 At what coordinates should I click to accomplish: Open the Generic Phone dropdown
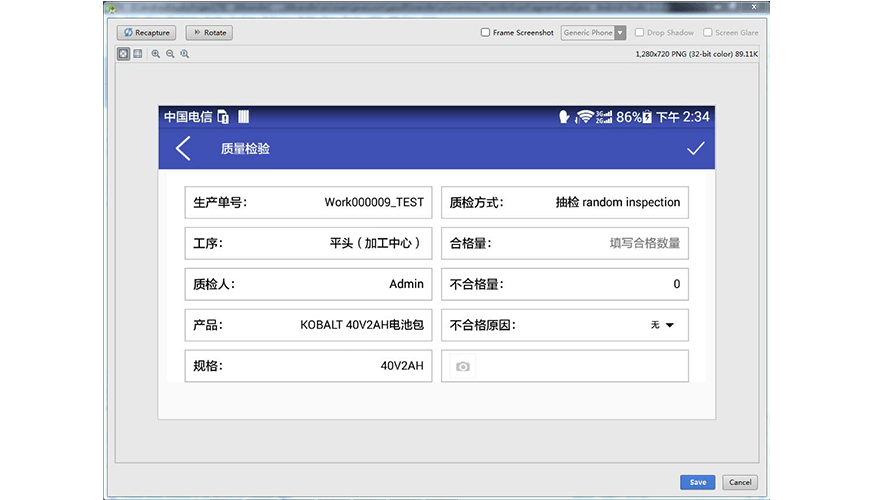pyautogui.click(x=594, y=33)
